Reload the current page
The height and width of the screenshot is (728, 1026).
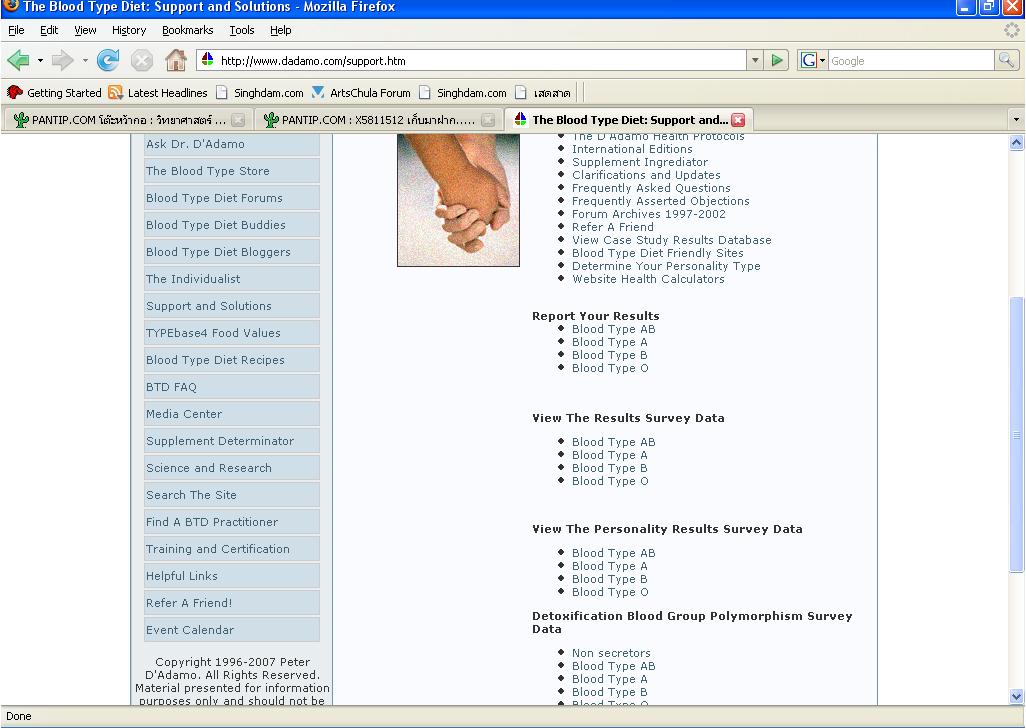108,61
